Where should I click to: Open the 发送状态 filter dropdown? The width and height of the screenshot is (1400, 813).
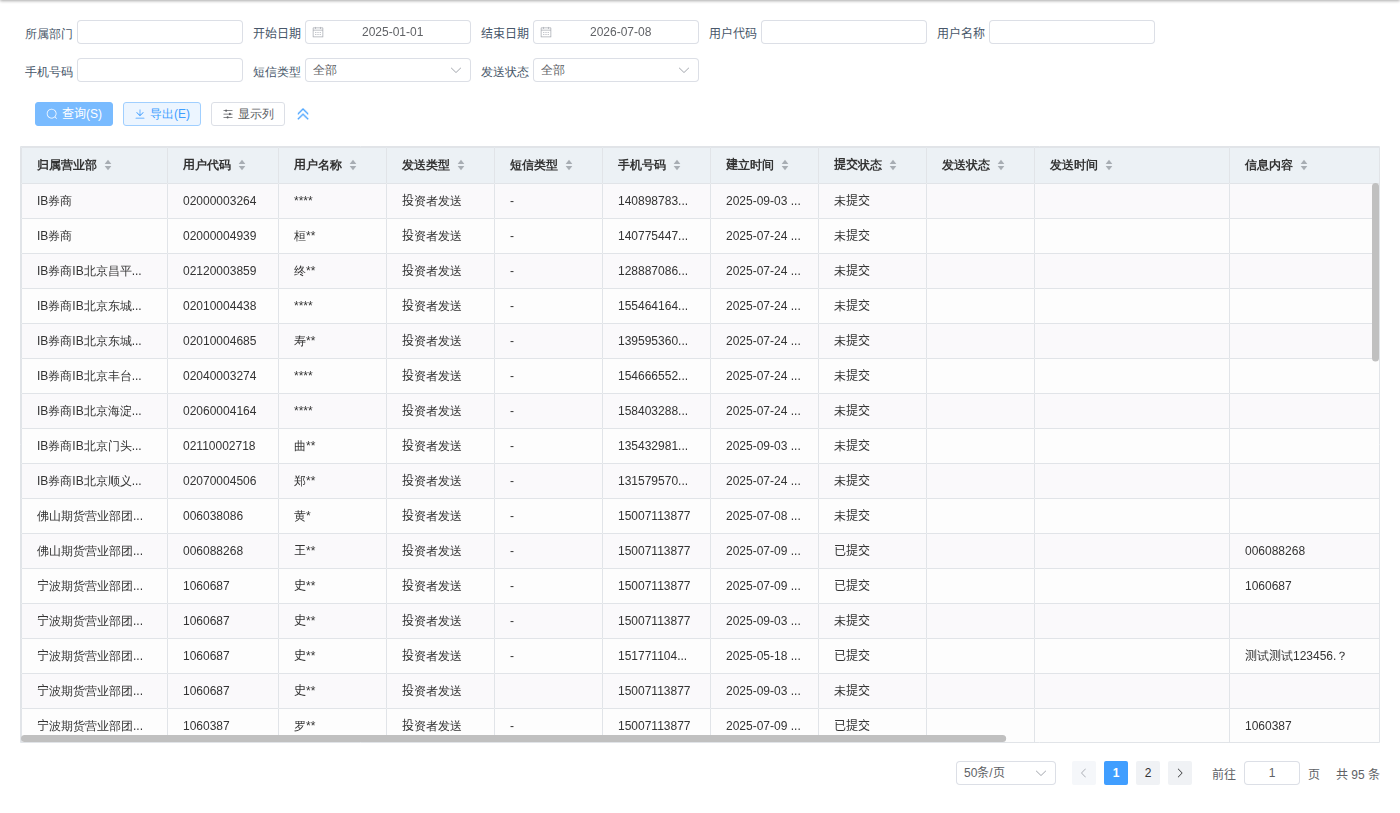[x=616, y=70]
